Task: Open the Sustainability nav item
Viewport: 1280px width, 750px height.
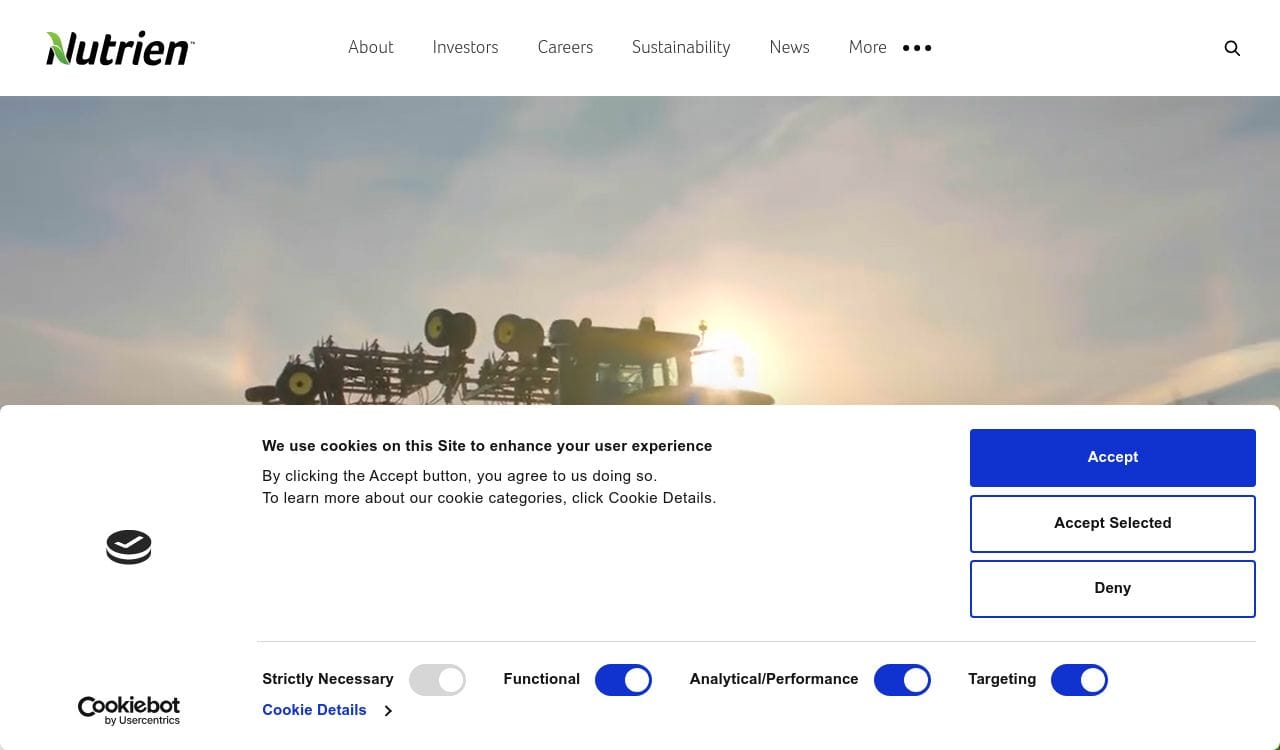Action: [x=681, y=47]
